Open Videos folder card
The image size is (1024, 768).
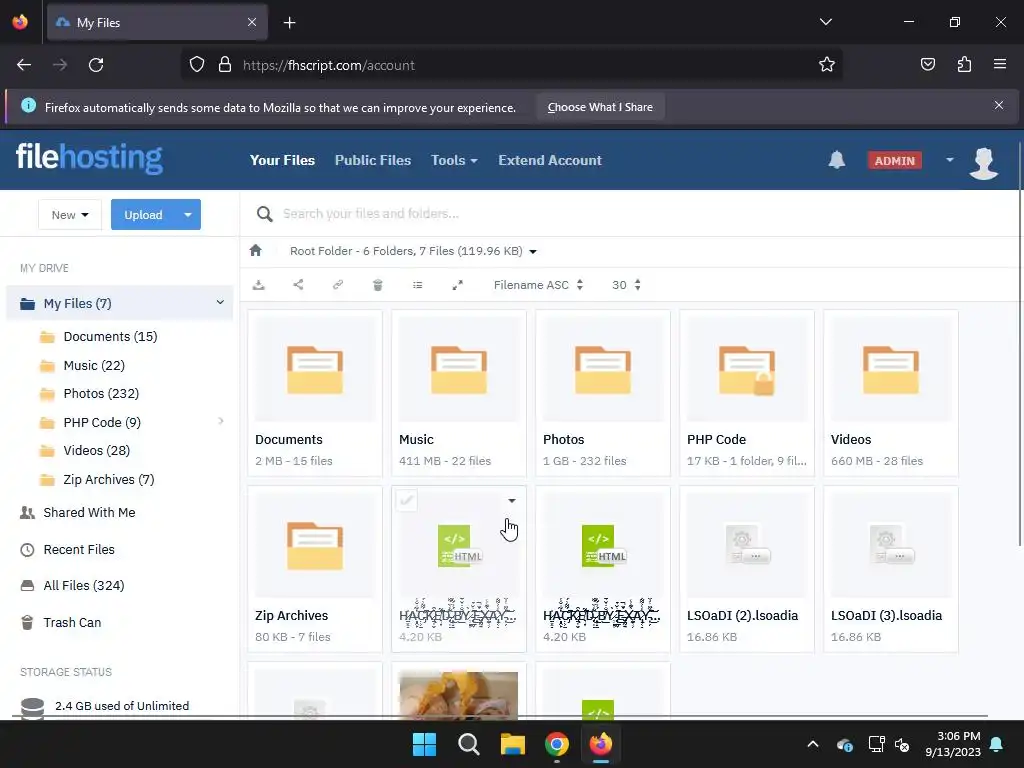tap(891, 392)
